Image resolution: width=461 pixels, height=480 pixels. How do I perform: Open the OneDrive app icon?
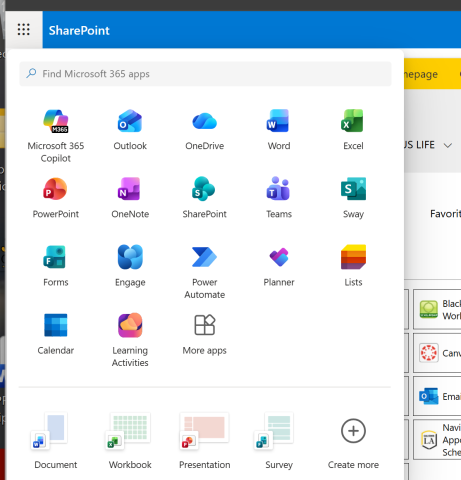point(204,130)
